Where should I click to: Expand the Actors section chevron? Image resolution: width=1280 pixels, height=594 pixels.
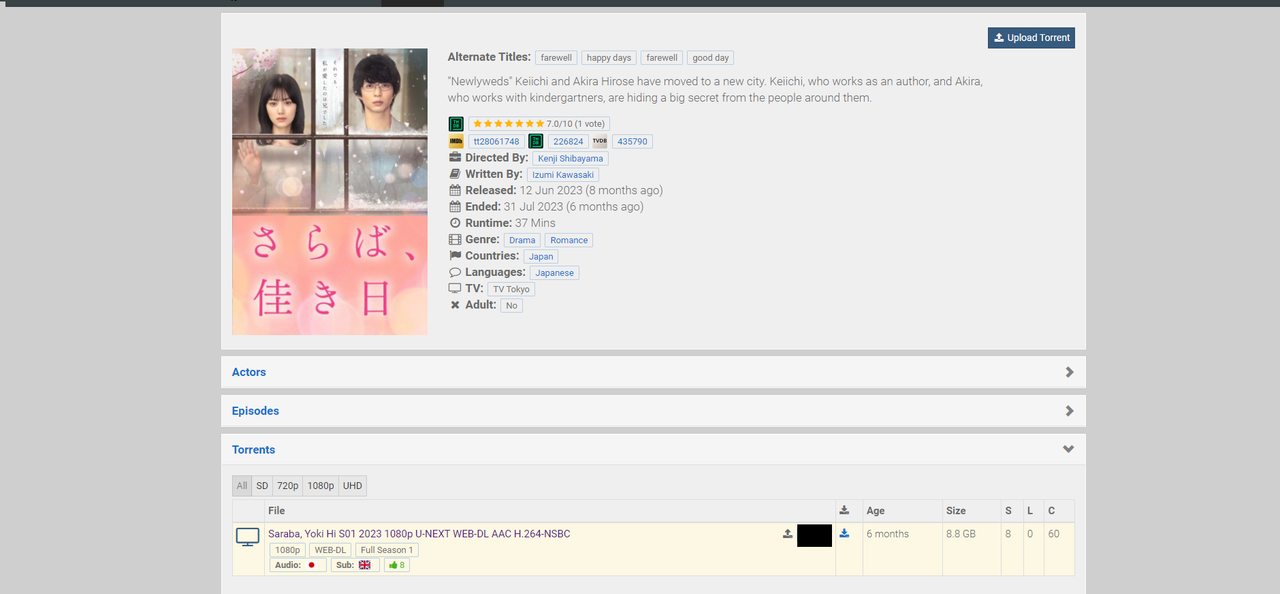click(x=1069, y=372)
